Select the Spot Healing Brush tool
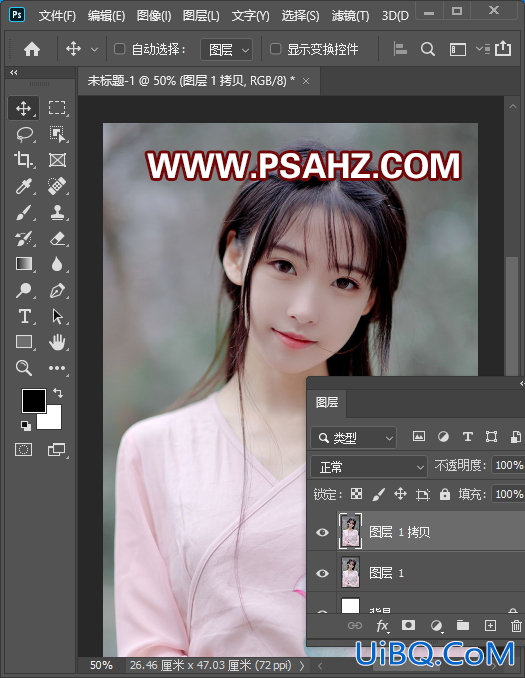Viewport: 525px width, 678px height. [57, 186]
